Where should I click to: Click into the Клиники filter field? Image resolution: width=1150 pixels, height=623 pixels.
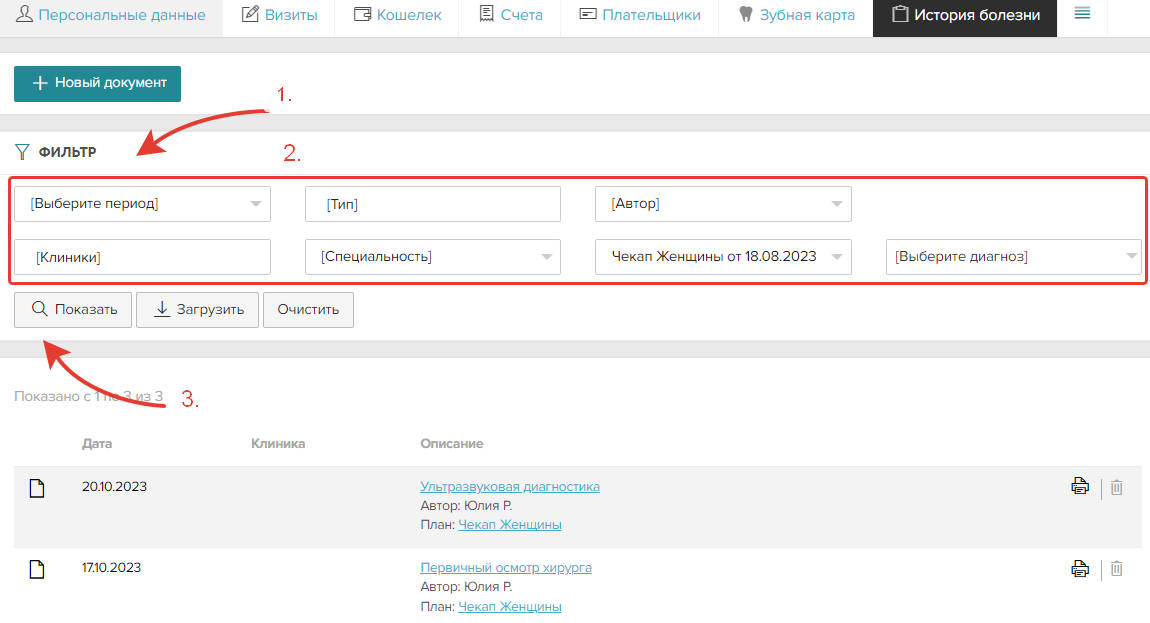tap(142, 257)
